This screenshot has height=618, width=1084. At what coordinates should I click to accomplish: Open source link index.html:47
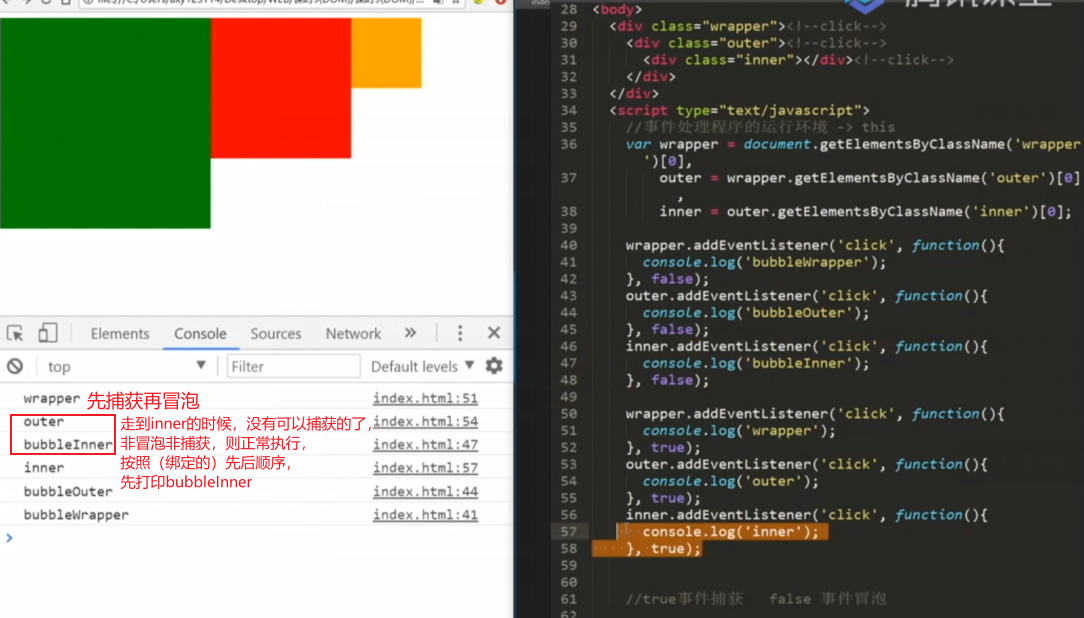[x=425, y=444]
